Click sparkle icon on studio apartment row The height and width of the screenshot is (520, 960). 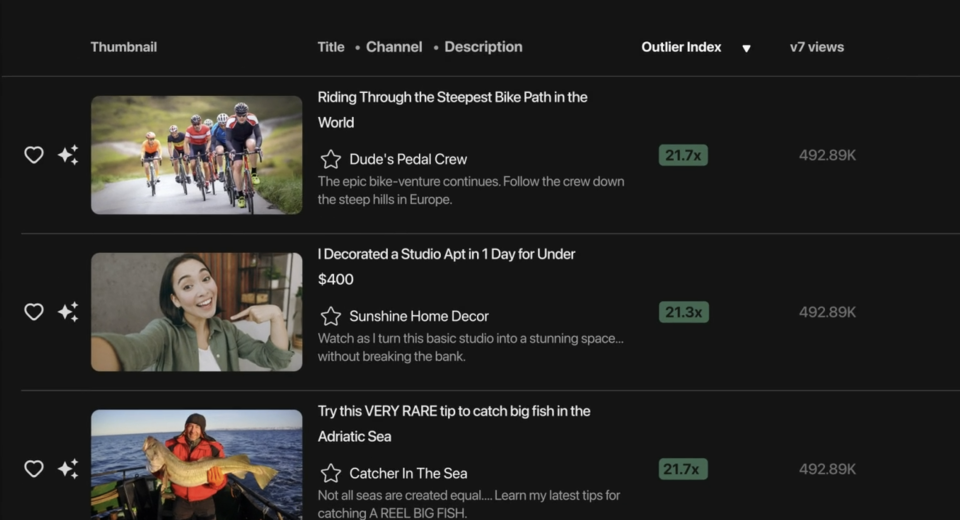click(68, 312)
